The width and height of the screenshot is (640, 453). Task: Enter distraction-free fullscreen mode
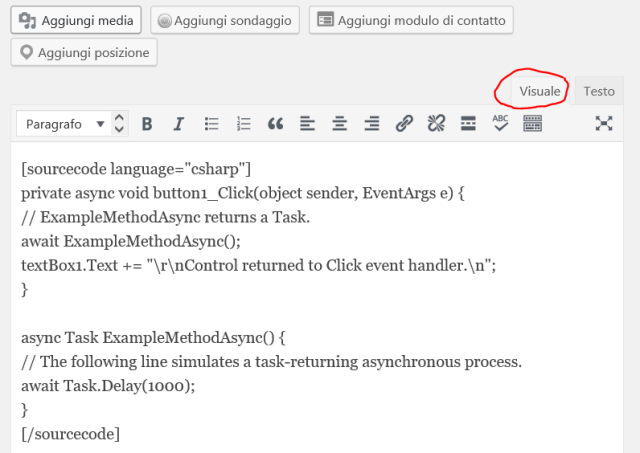(603, 124)
